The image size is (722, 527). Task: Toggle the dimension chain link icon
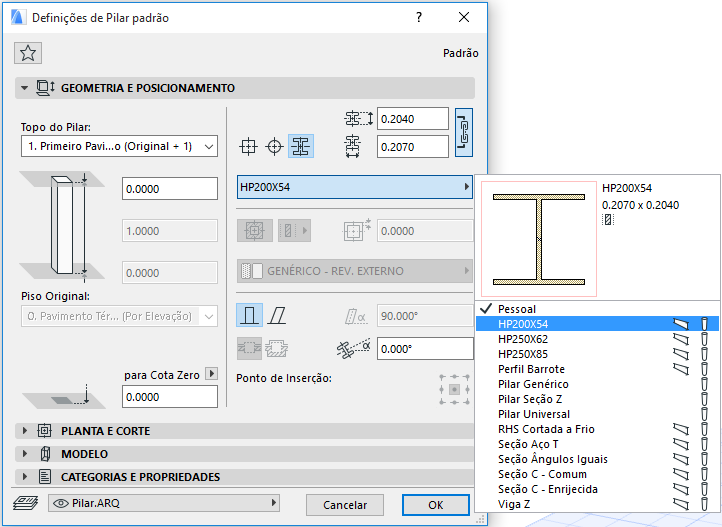pos(464,133)
